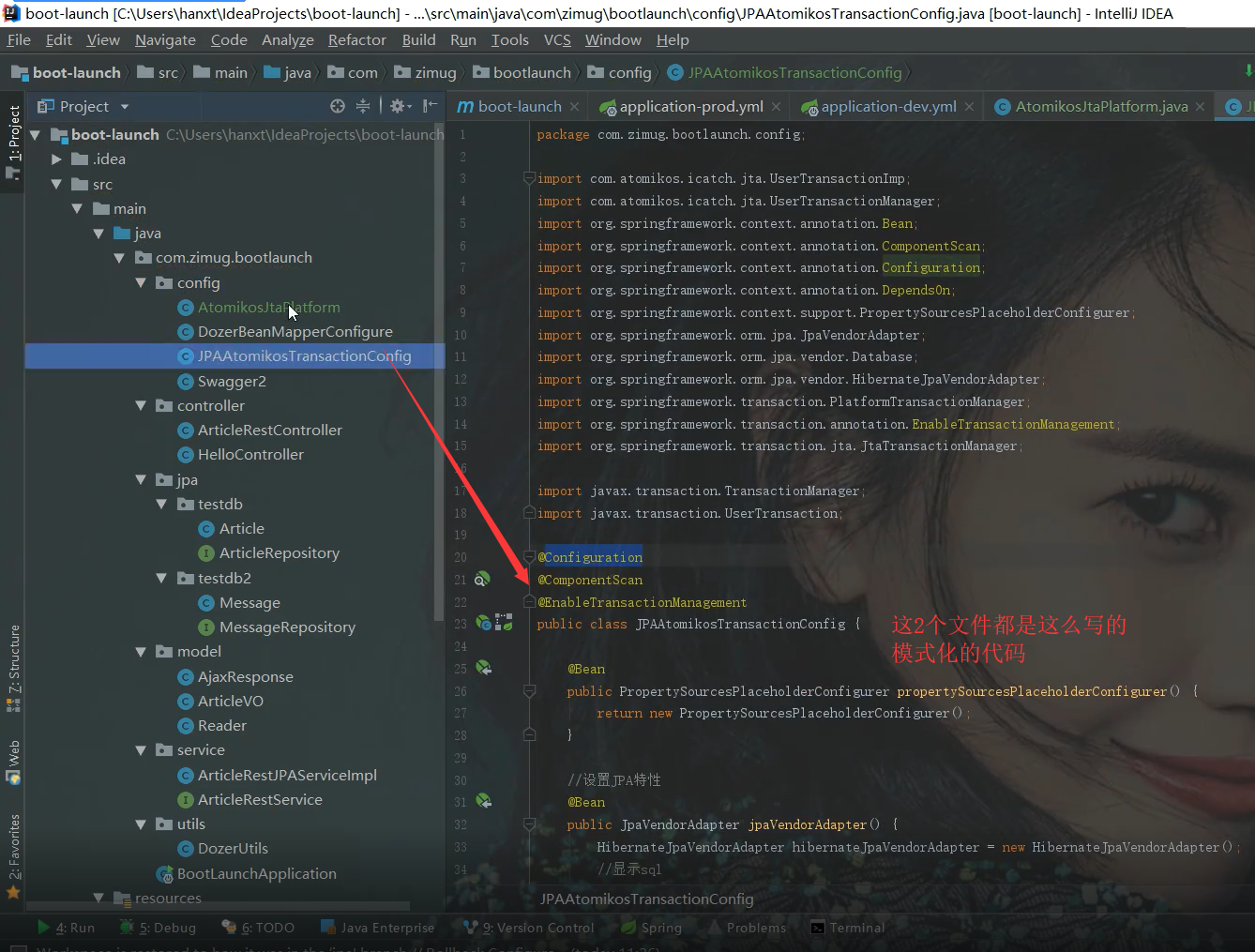Select BootLaunchApplication class
Viewport: 1255px width, 952px height.
(247, 873)
